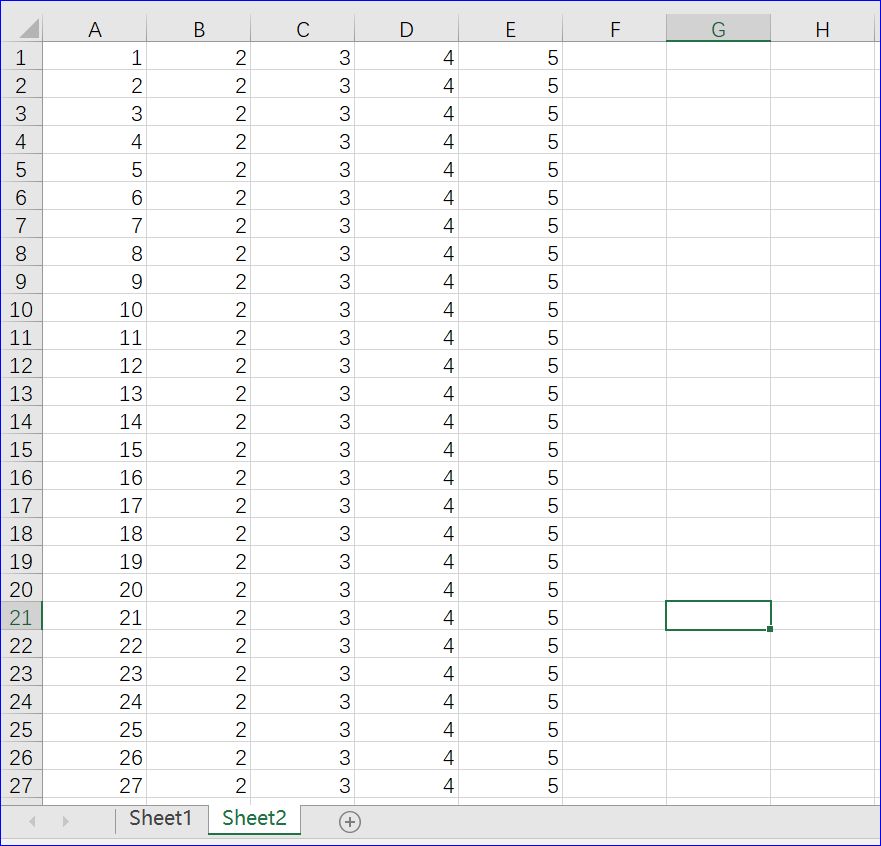Click empty cell F17
The image size is (881, 846).
pyautogui.click(x=614, y=504)
